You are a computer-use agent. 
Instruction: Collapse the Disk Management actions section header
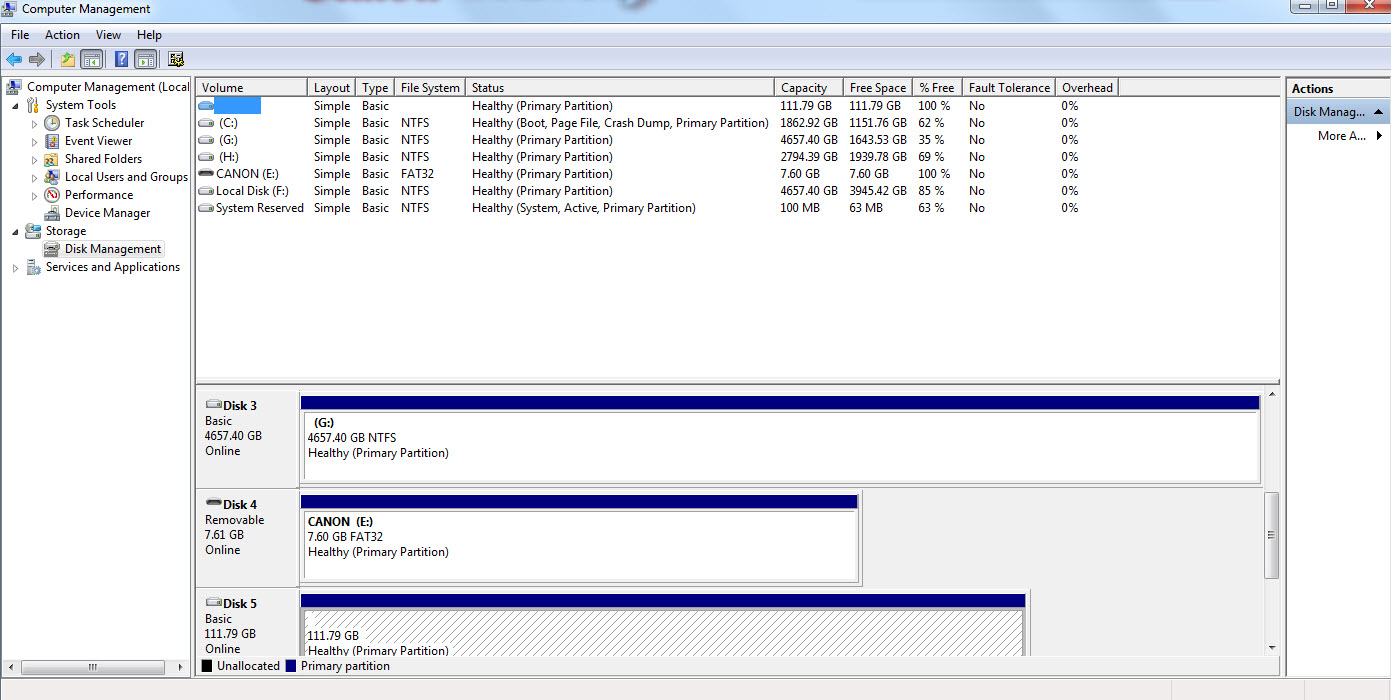pos(1379,111)
